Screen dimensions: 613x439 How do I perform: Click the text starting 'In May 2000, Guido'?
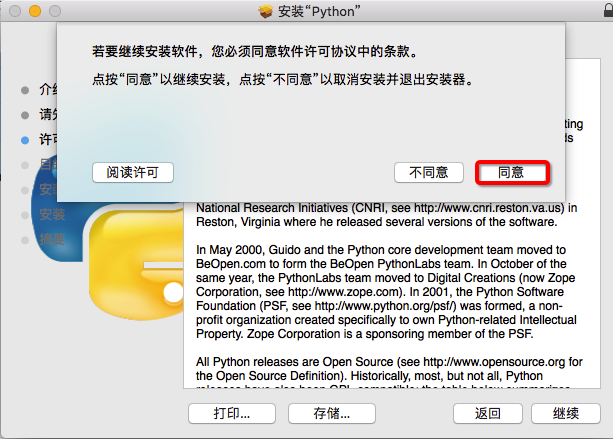coord(386,292)
